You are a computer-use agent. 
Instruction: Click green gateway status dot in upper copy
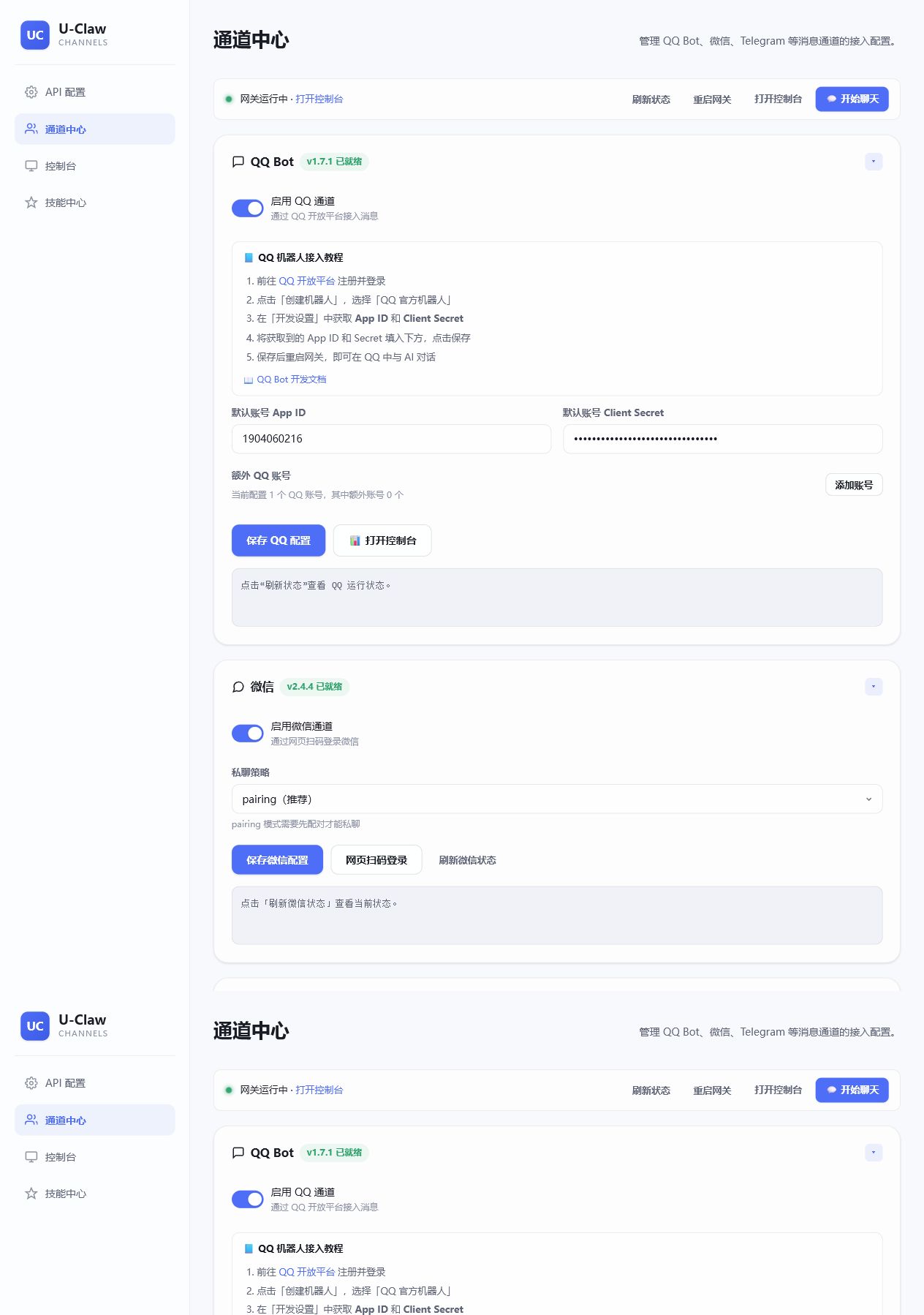(229, 99)
